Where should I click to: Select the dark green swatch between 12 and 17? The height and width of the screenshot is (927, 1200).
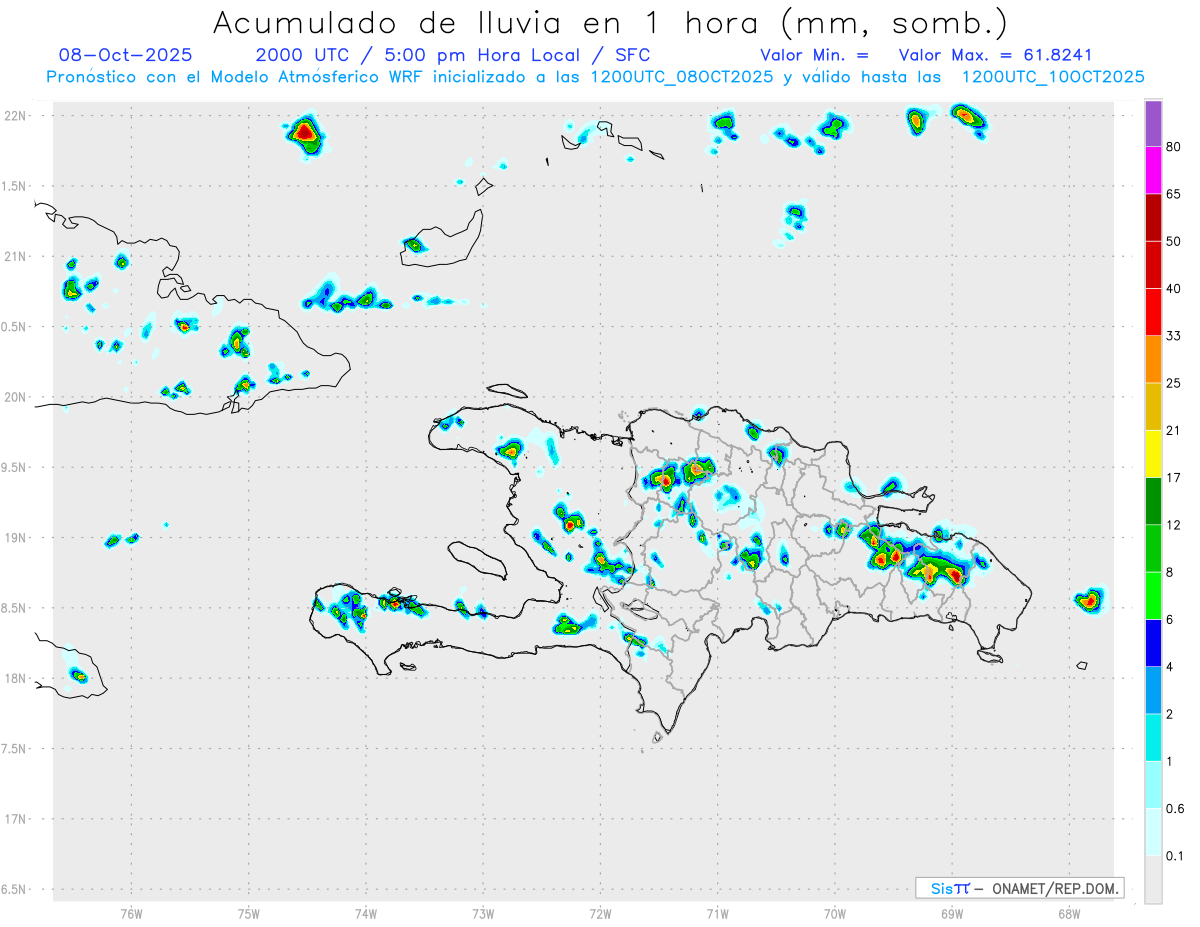(1153, 501)
